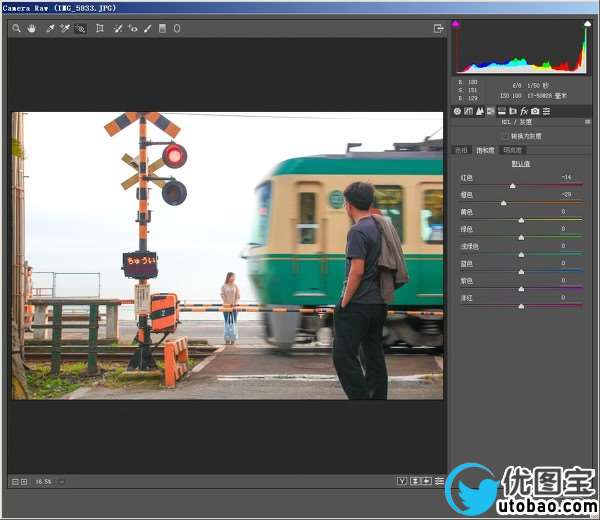Open the zoom level dropdown arrow
The width and height of the screenshot is (600, 520).
pos(62,482)
